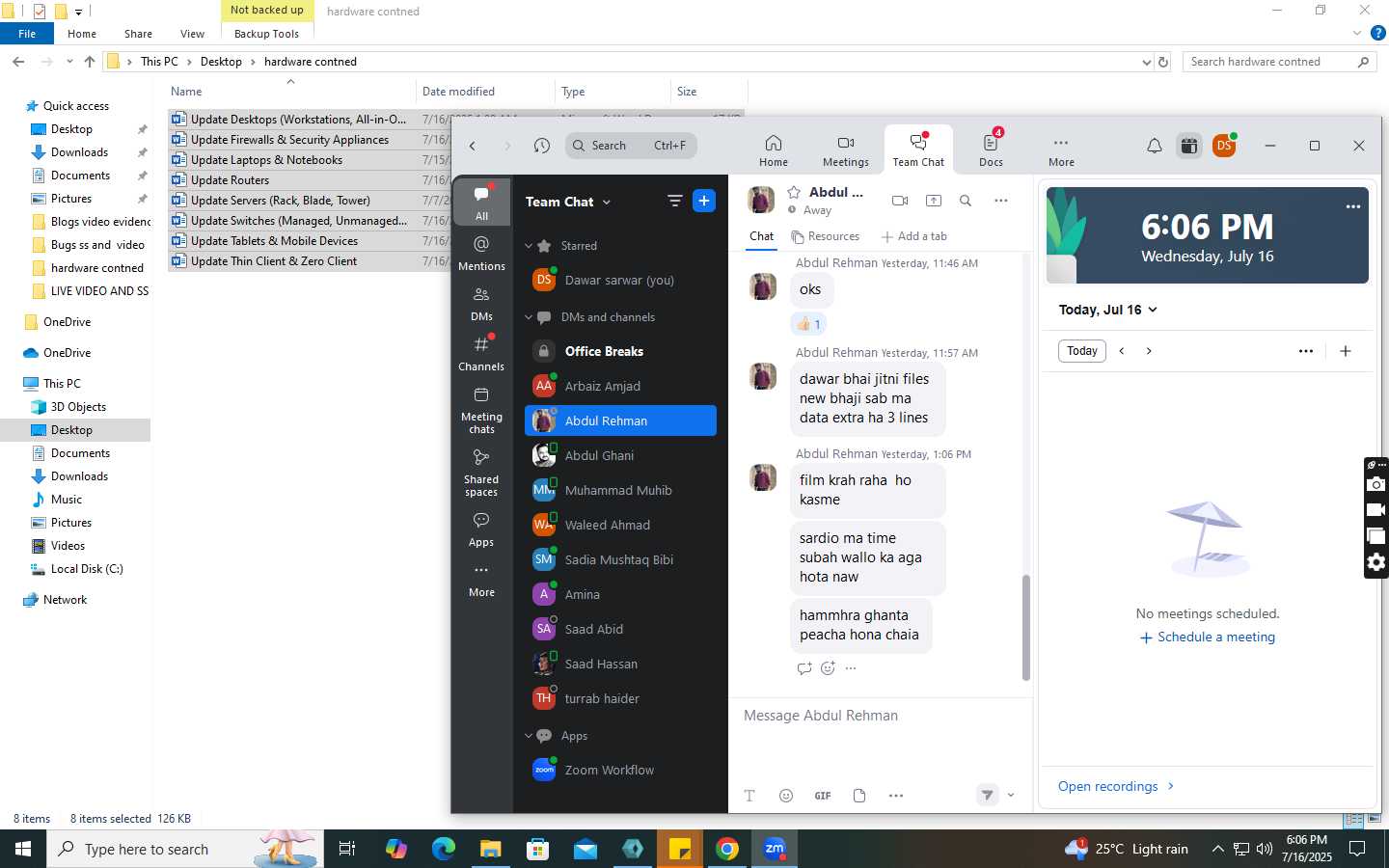Open the DS profile avatar menu

[1224, 146]
